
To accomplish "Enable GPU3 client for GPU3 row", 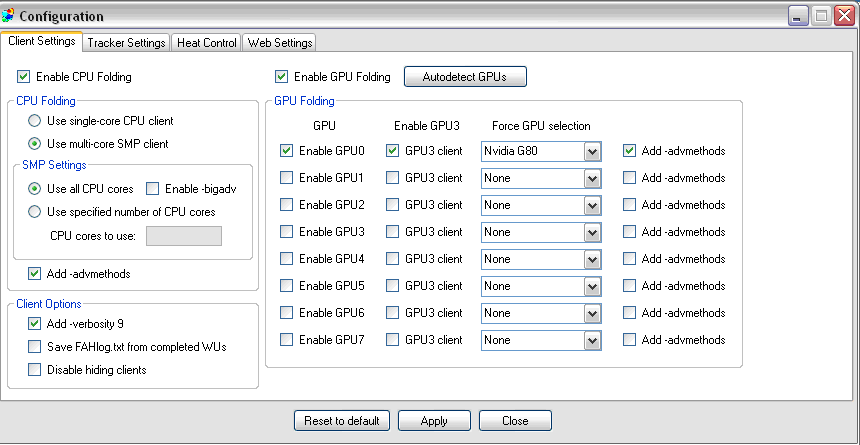I will pos(392,232).
